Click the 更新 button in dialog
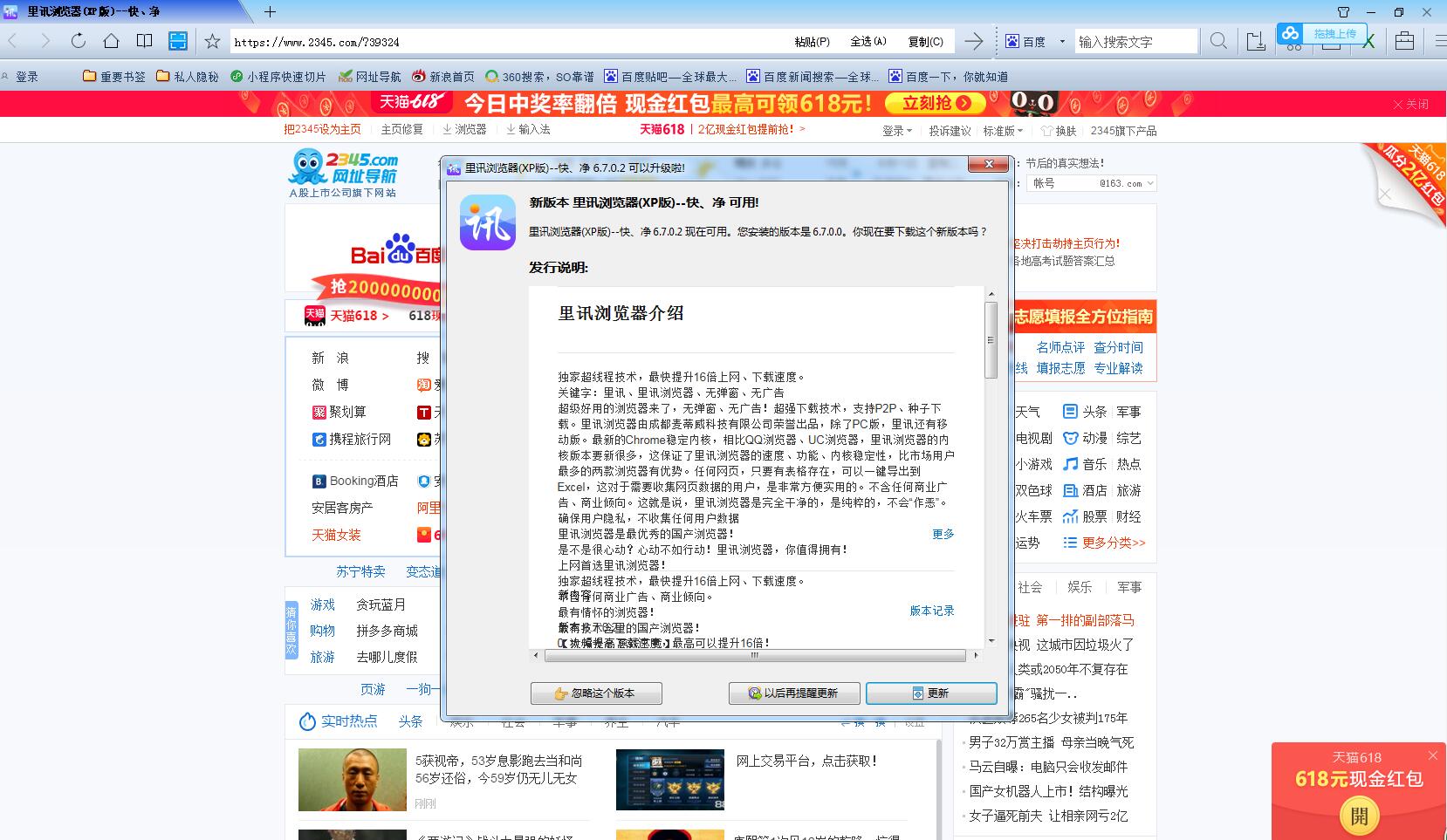 [930, 693]
